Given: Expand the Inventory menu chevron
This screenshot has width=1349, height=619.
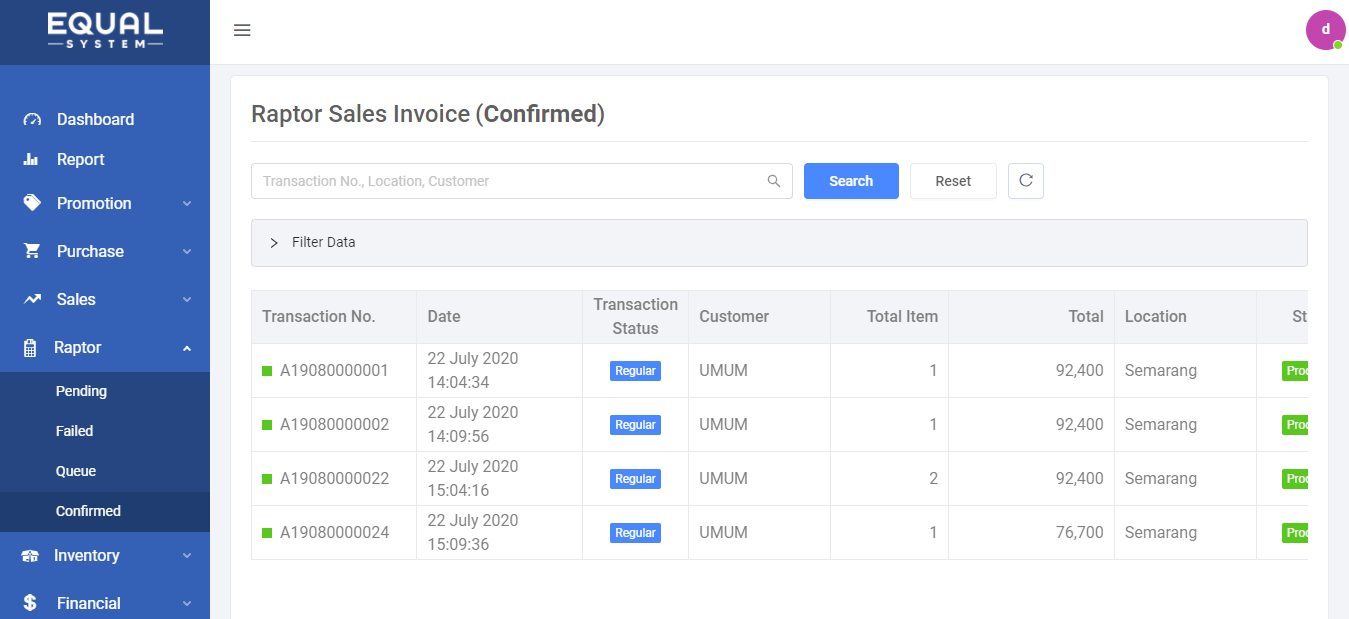Looking at the screenshot, I should [186, 556].
